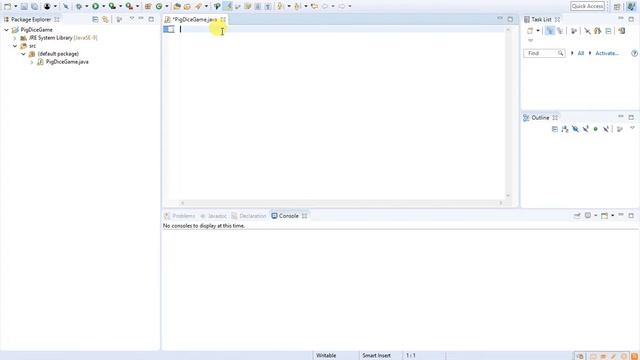Select the Console tab
The width and height of the screenshot is (640, 360).
tap(289, 216)
